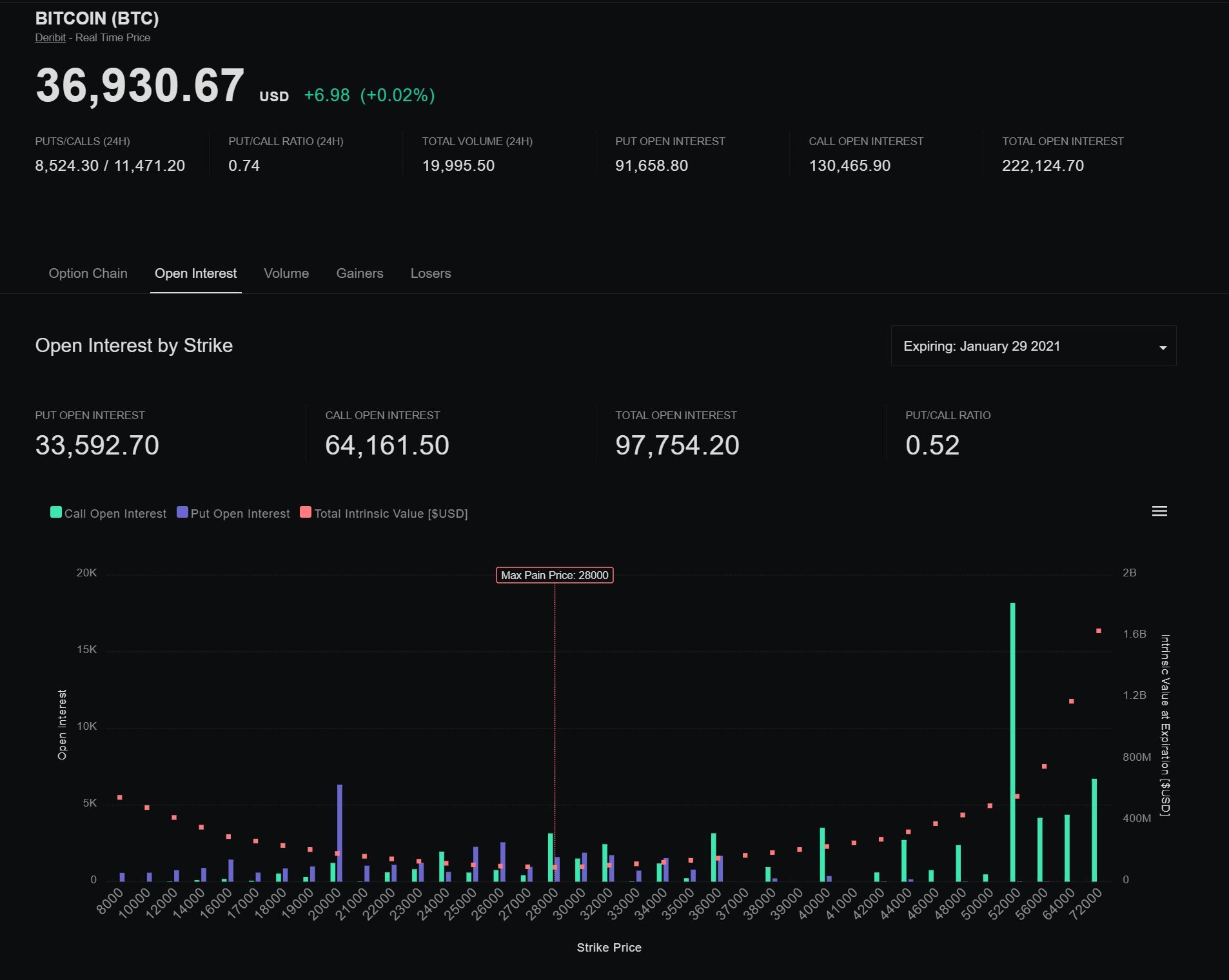Click the purple put bar at strike 20000
Viewport: 1229px width, 980px height.
click(x=340, y=833)
